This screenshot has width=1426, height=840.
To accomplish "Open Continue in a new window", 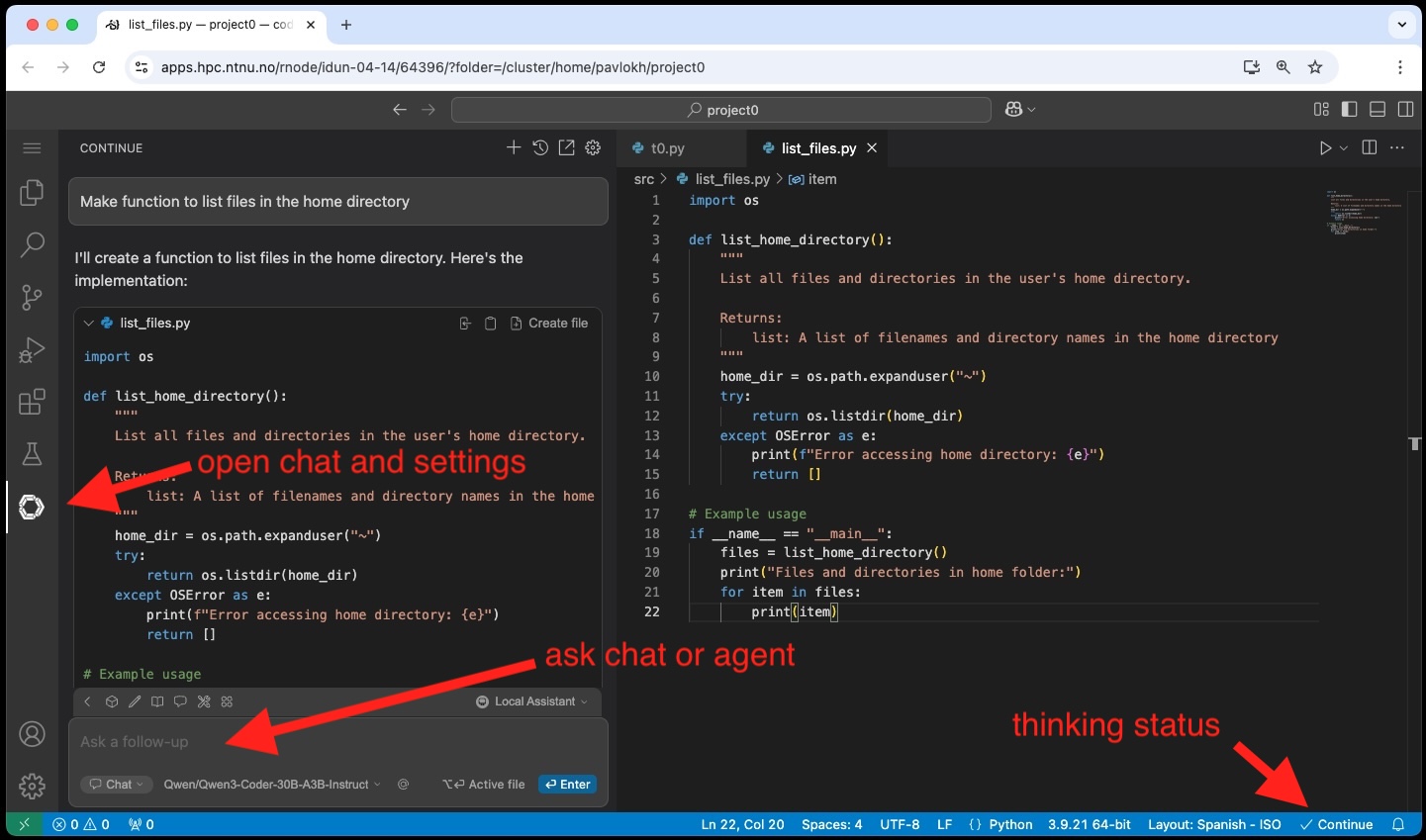I will tap(566, 147).
